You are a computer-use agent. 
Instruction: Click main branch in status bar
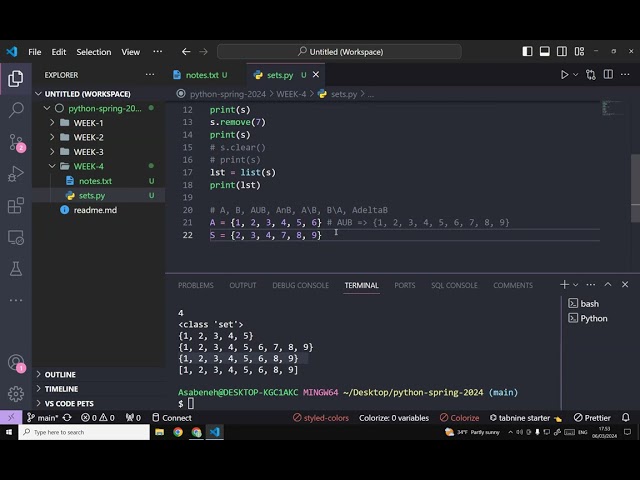coord(42,418)
